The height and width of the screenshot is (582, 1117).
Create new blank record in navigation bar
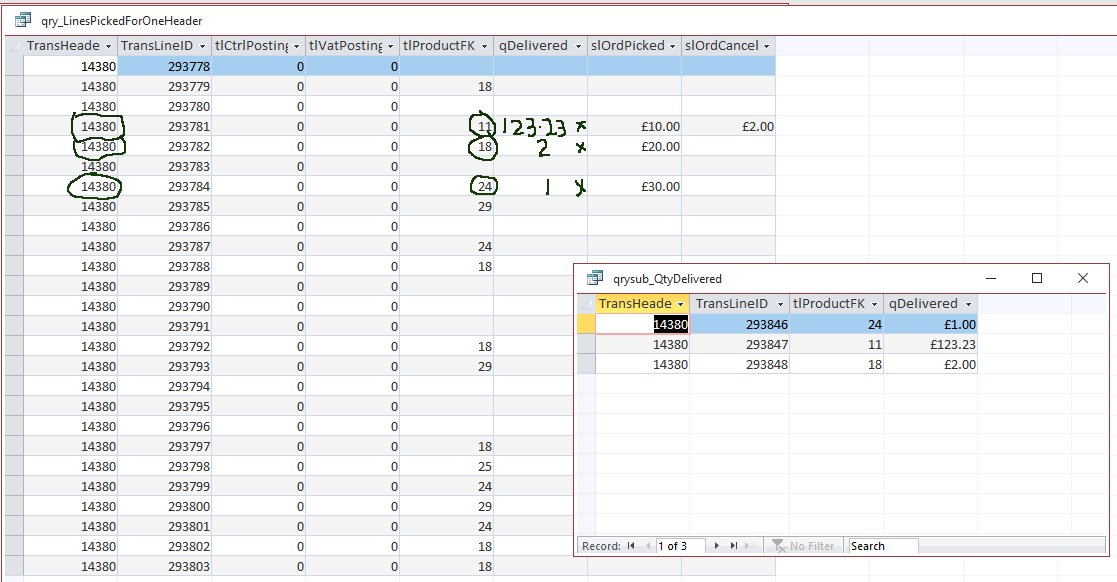point(749,546)
